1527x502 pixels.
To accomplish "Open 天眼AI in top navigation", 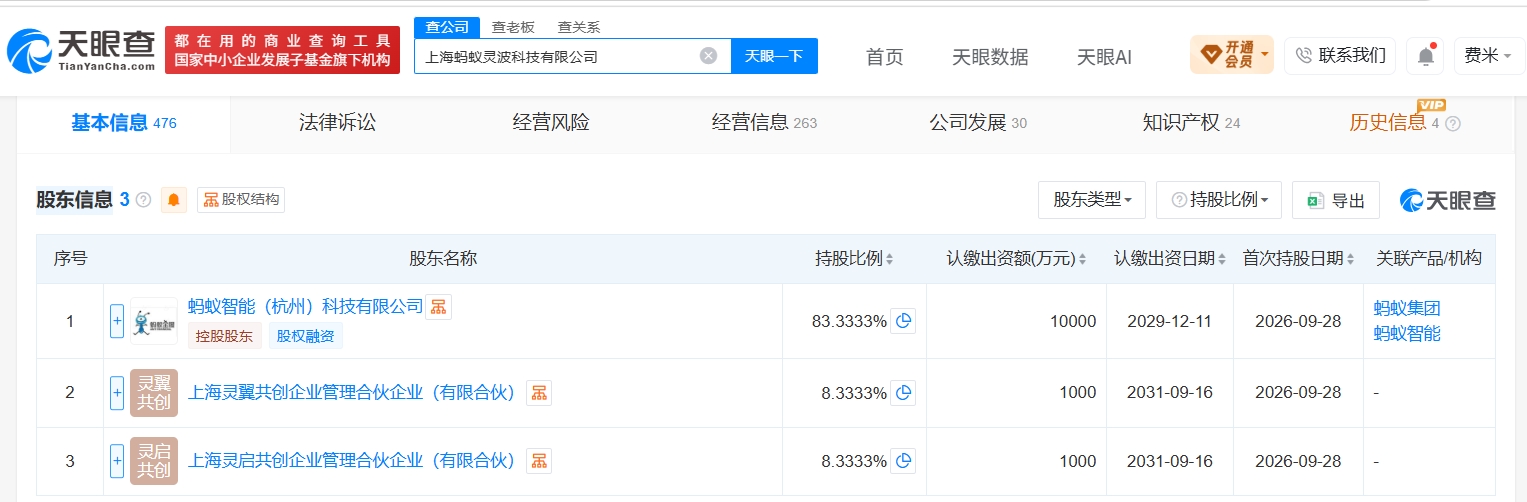I will tap(1104, 57).
